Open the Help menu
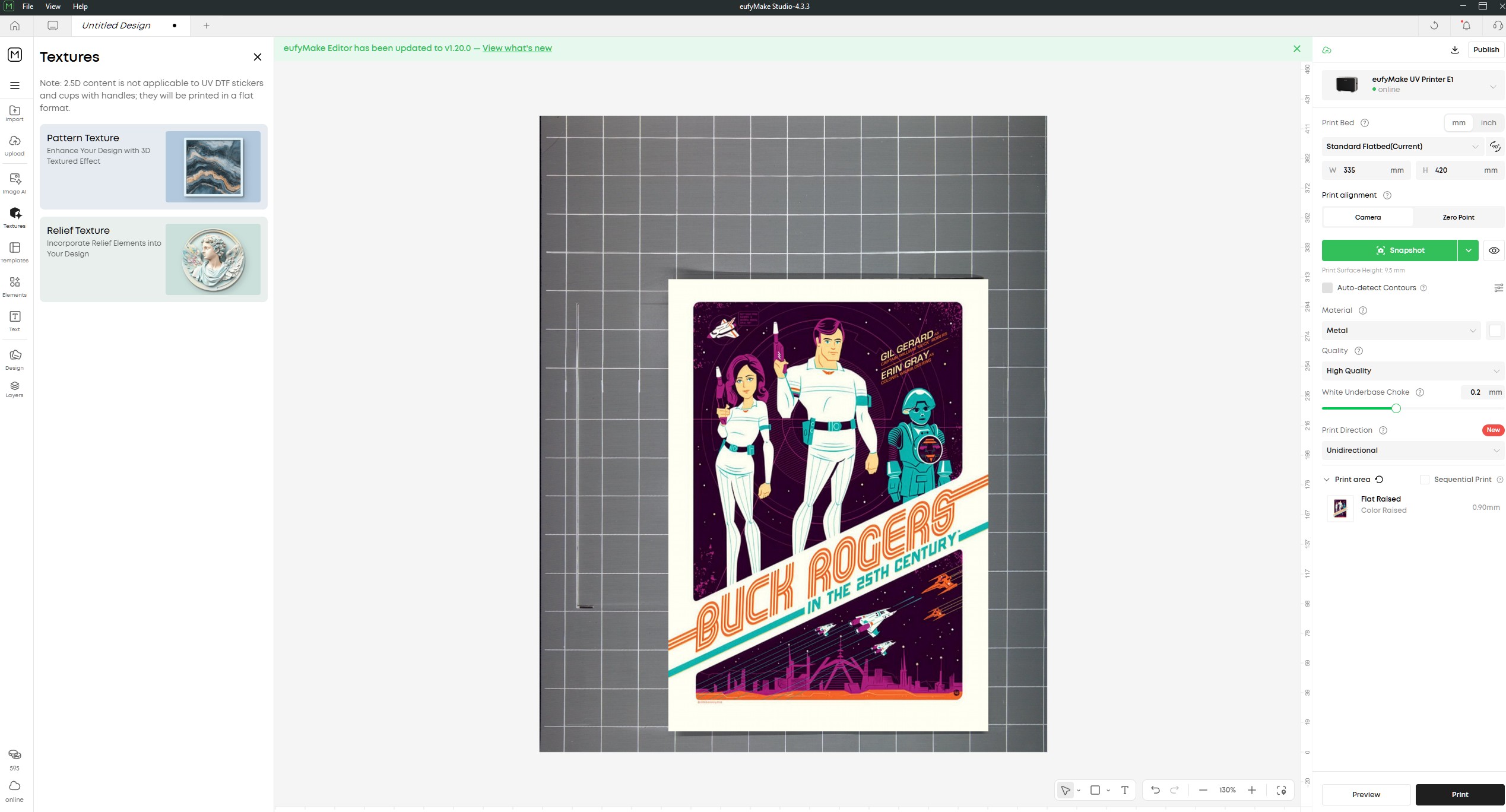This screenshot has width=1506, height=812. 80,7
